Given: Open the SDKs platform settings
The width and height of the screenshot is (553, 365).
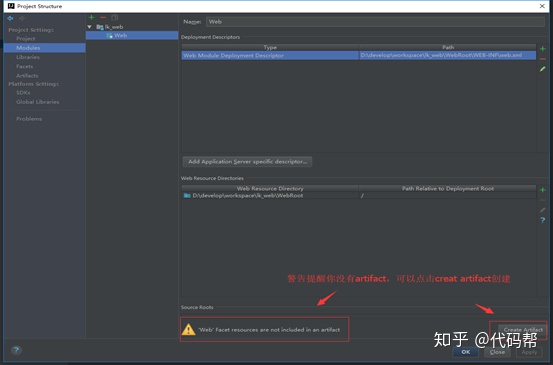Looking at the screenshot, I should 23,92.
